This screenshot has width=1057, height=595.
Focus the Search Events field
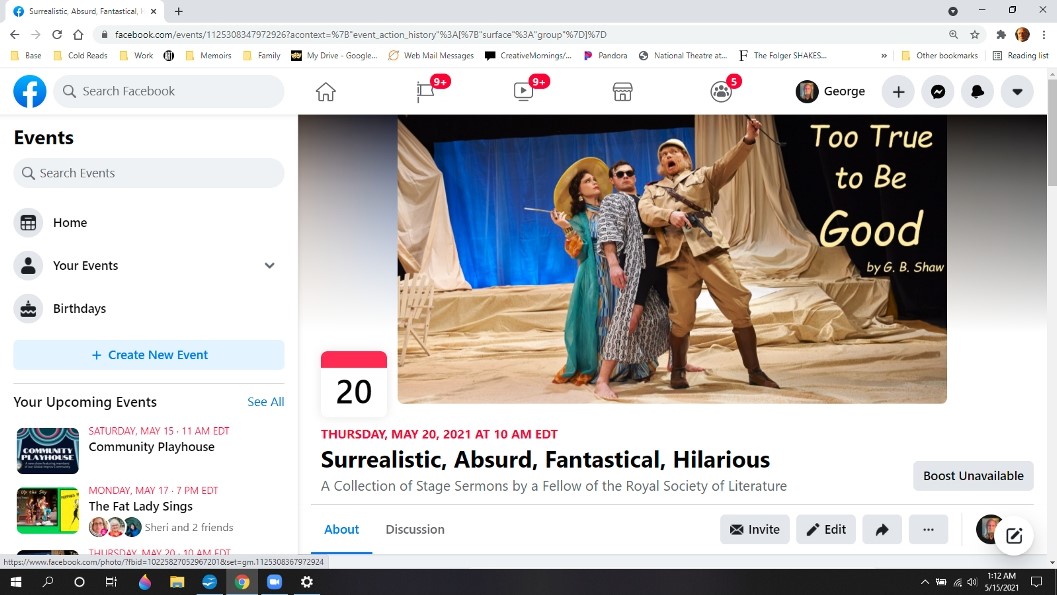click(149, 173)
